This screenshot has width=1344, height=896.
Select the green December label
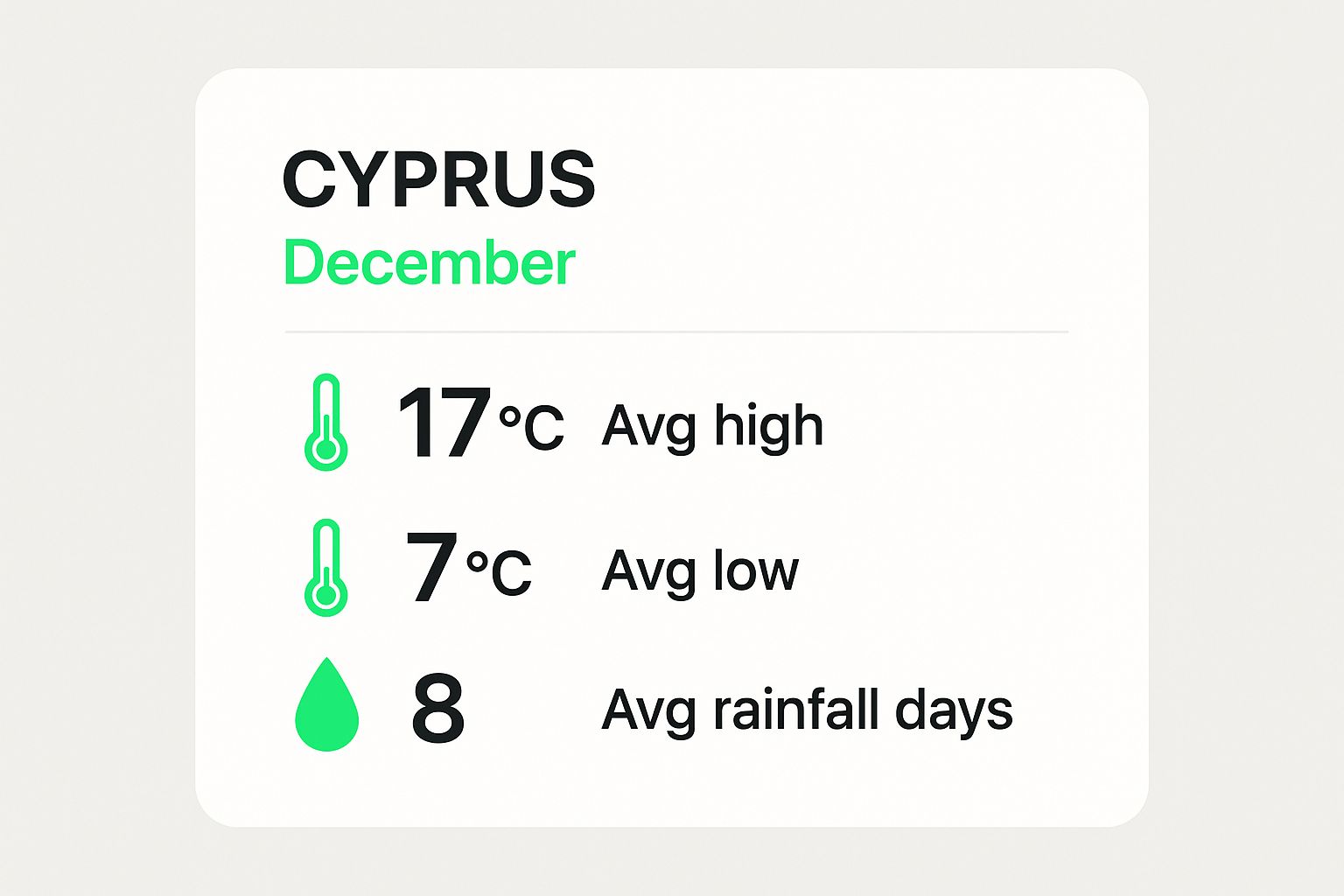430,262
